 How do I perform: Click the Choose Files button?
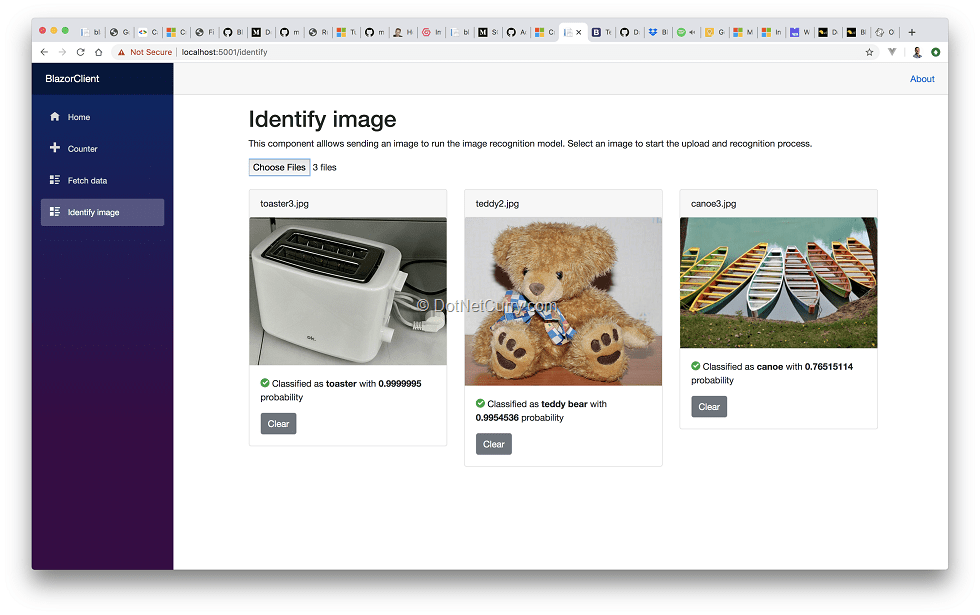point(279,167)
